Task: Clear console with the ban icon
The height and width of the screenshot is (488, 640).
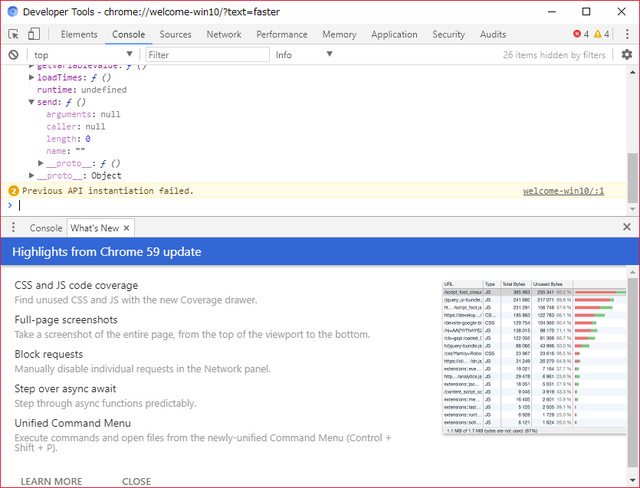Action: click(x=13, y=55)
